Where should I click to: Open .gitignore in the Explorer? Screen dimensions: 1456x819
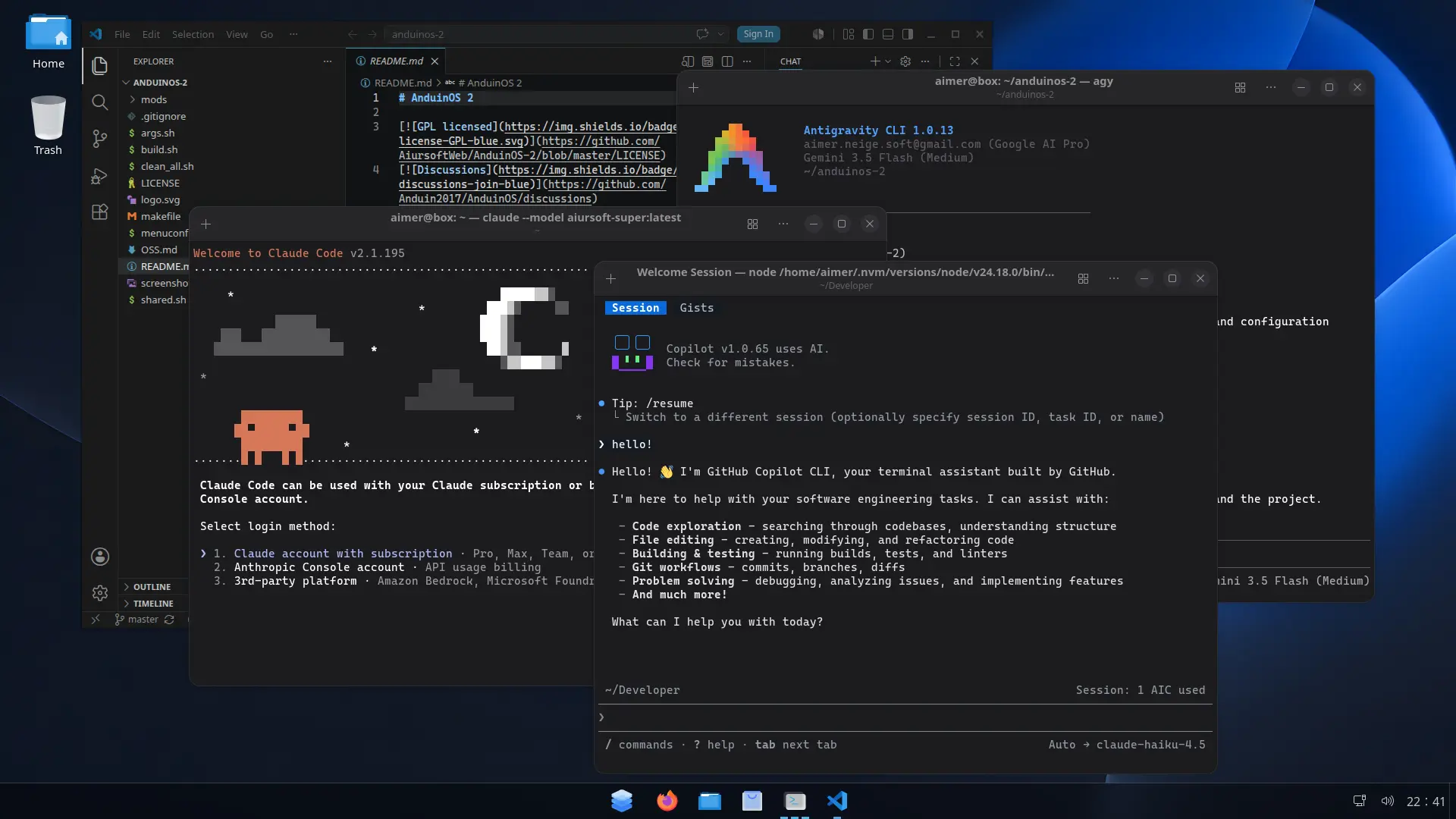pyautogui.click(x=163, y=116)
